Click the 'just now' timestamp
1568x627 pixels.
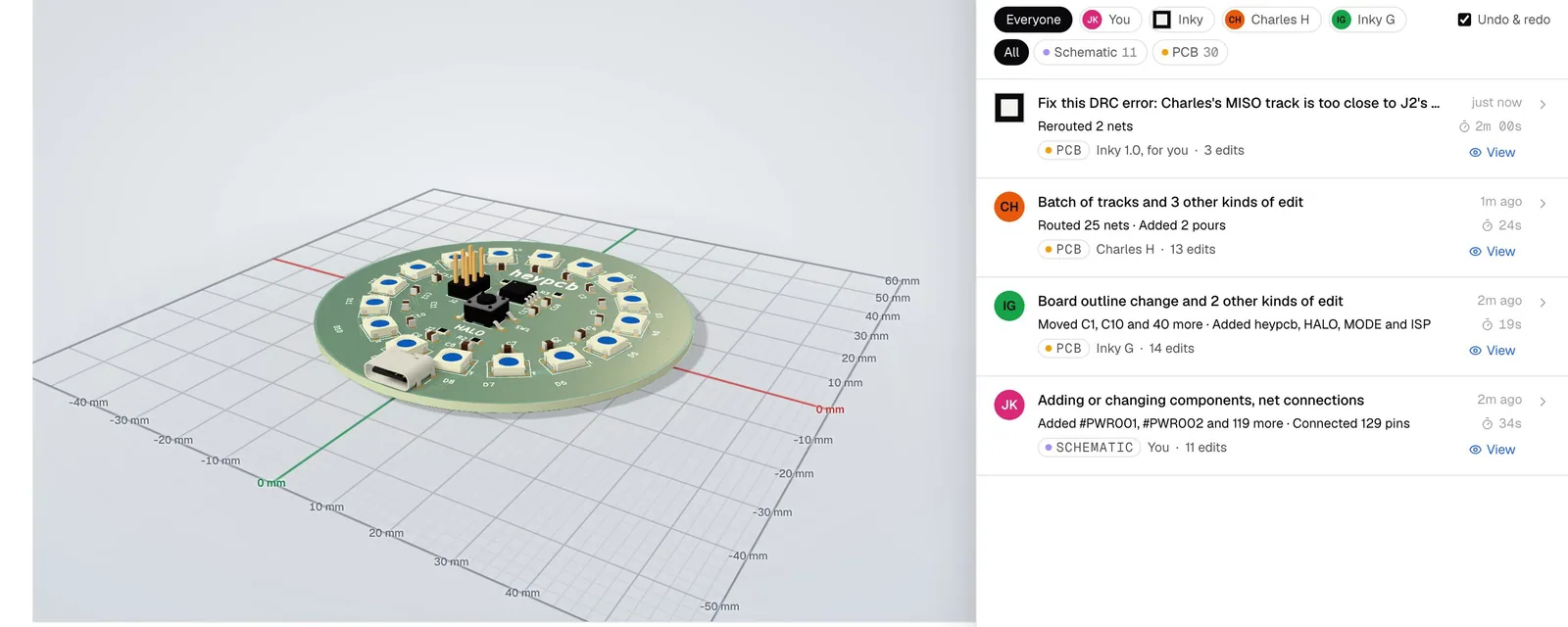pos(1496,103)
